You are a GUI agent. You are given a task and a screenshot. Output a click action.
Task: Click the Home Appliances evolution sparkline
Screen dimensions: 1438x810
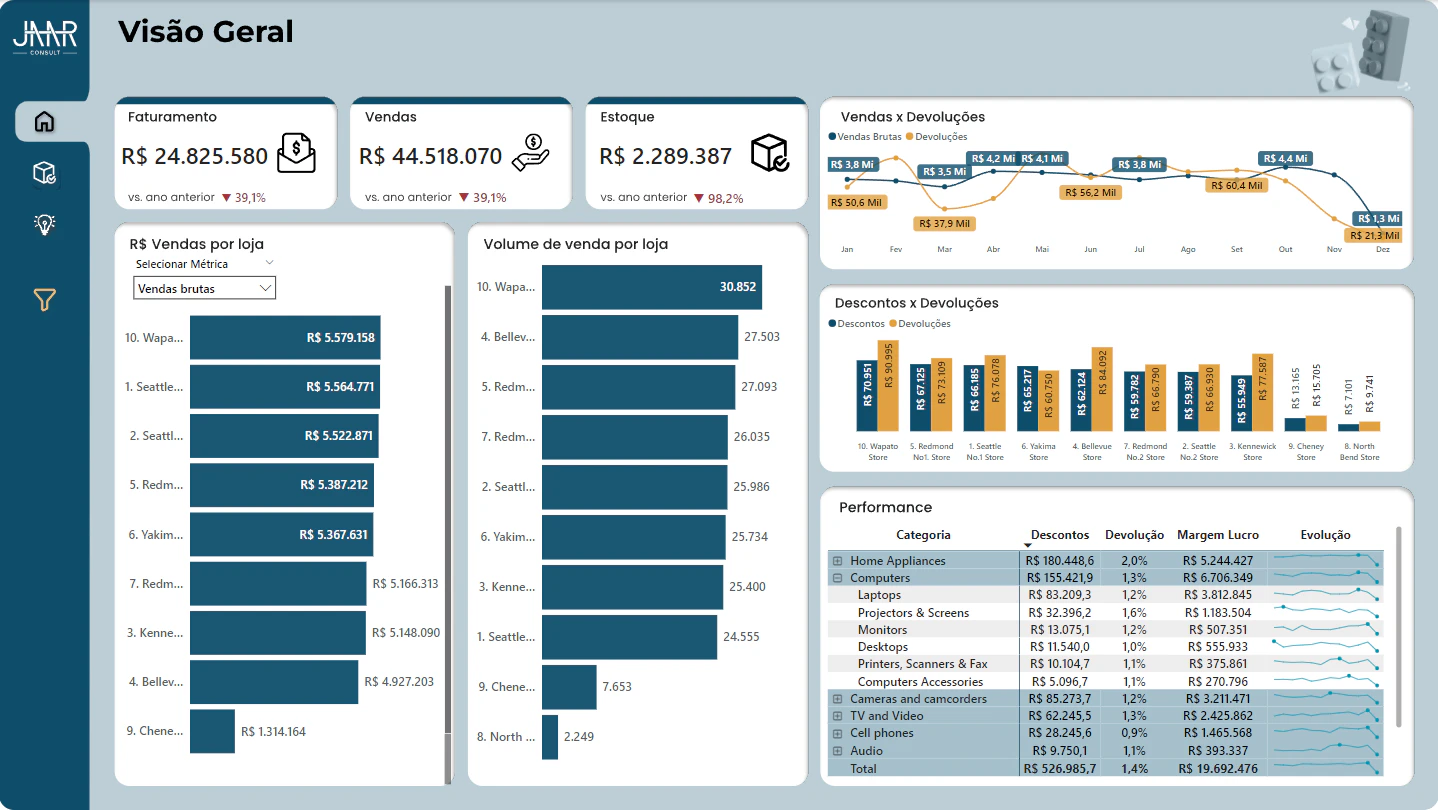1325,559
